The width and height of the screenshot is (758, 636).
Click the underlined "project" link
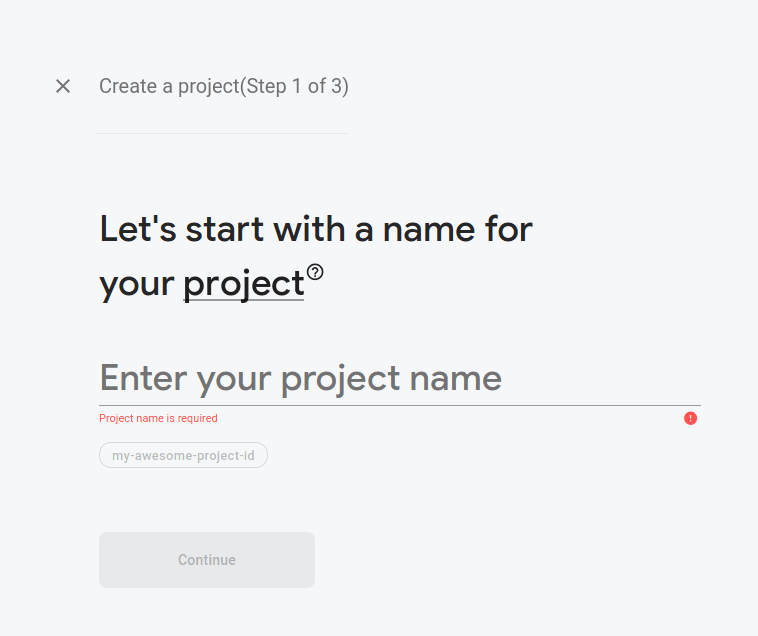[243, 285]
